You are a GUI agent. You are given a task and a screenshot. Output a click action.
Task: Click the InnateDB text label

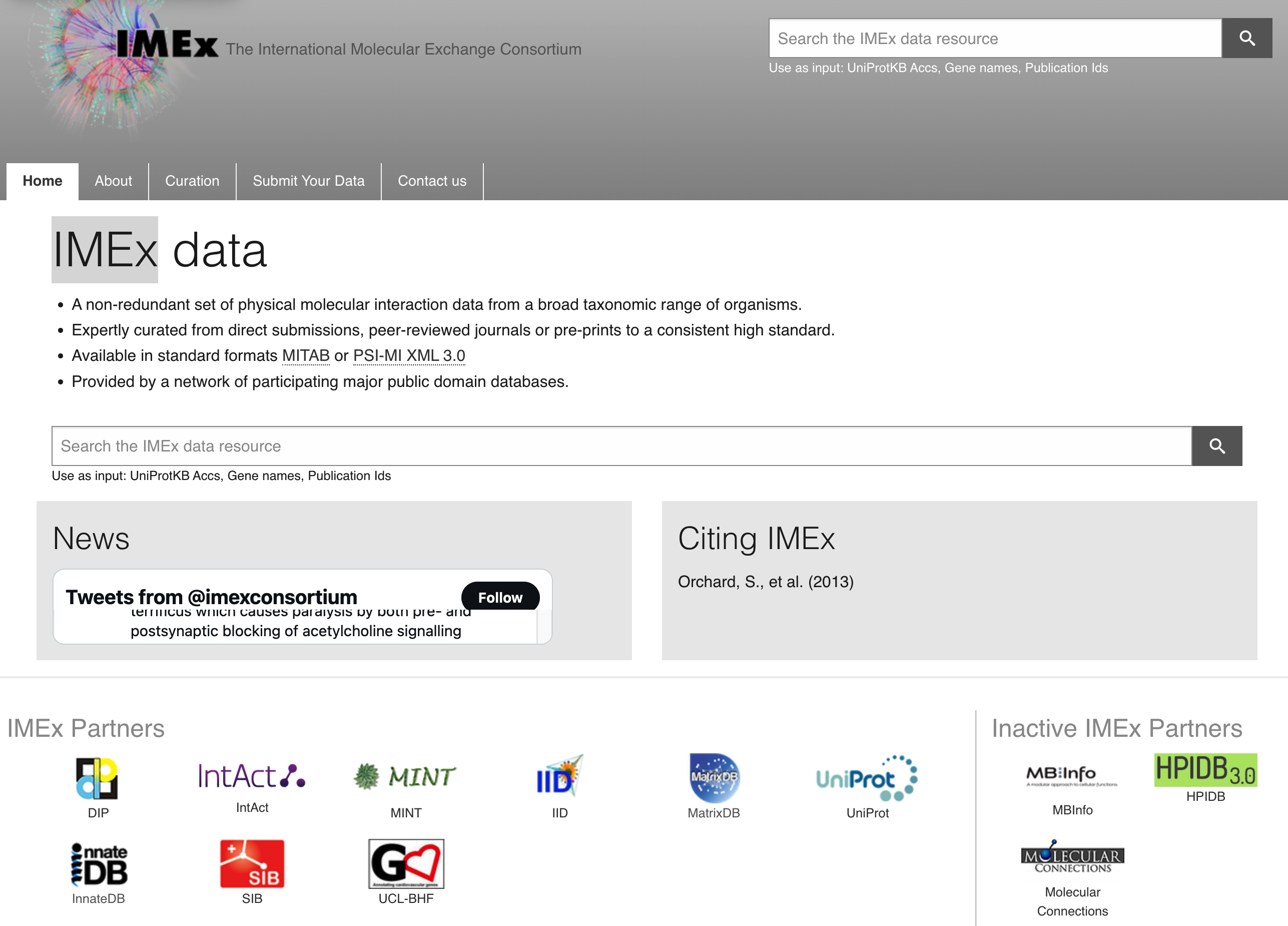point(98,899)
